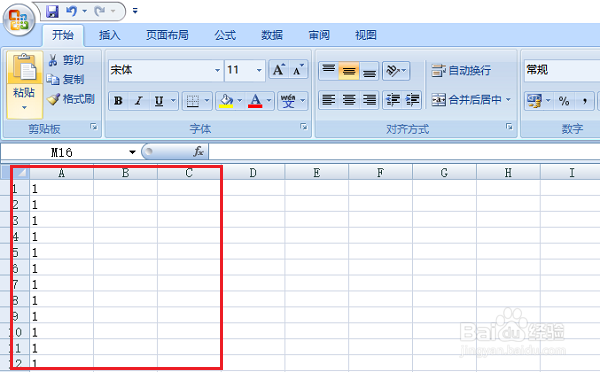Click the Paste (粘贴) clipboard icon
This screenshot has width=600, height=372.
point(24,68)
